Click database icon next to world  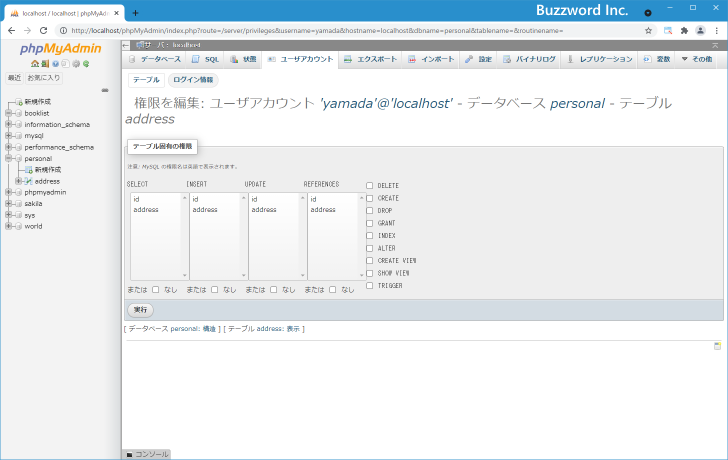tap(19, 226)
